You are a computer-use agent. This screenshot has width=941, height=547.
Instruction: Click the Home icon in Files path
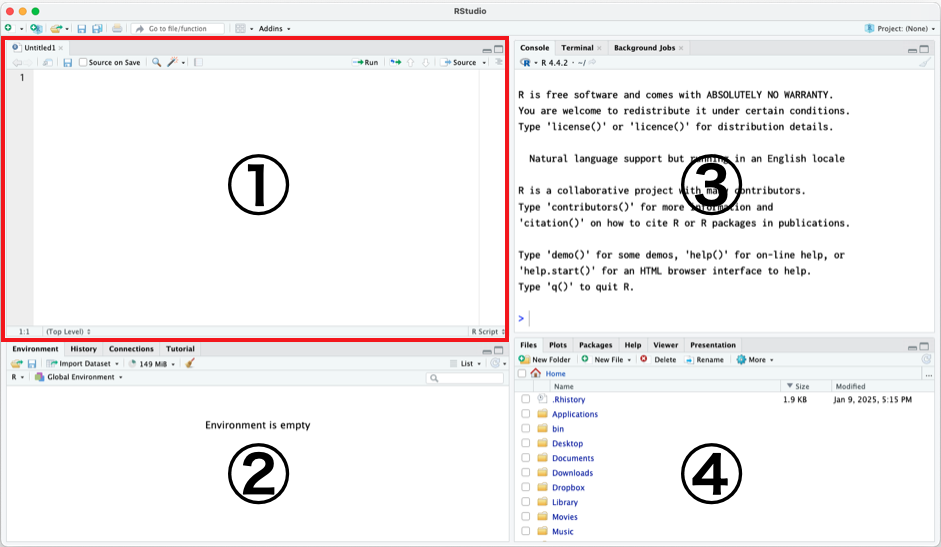coord(535,373)
